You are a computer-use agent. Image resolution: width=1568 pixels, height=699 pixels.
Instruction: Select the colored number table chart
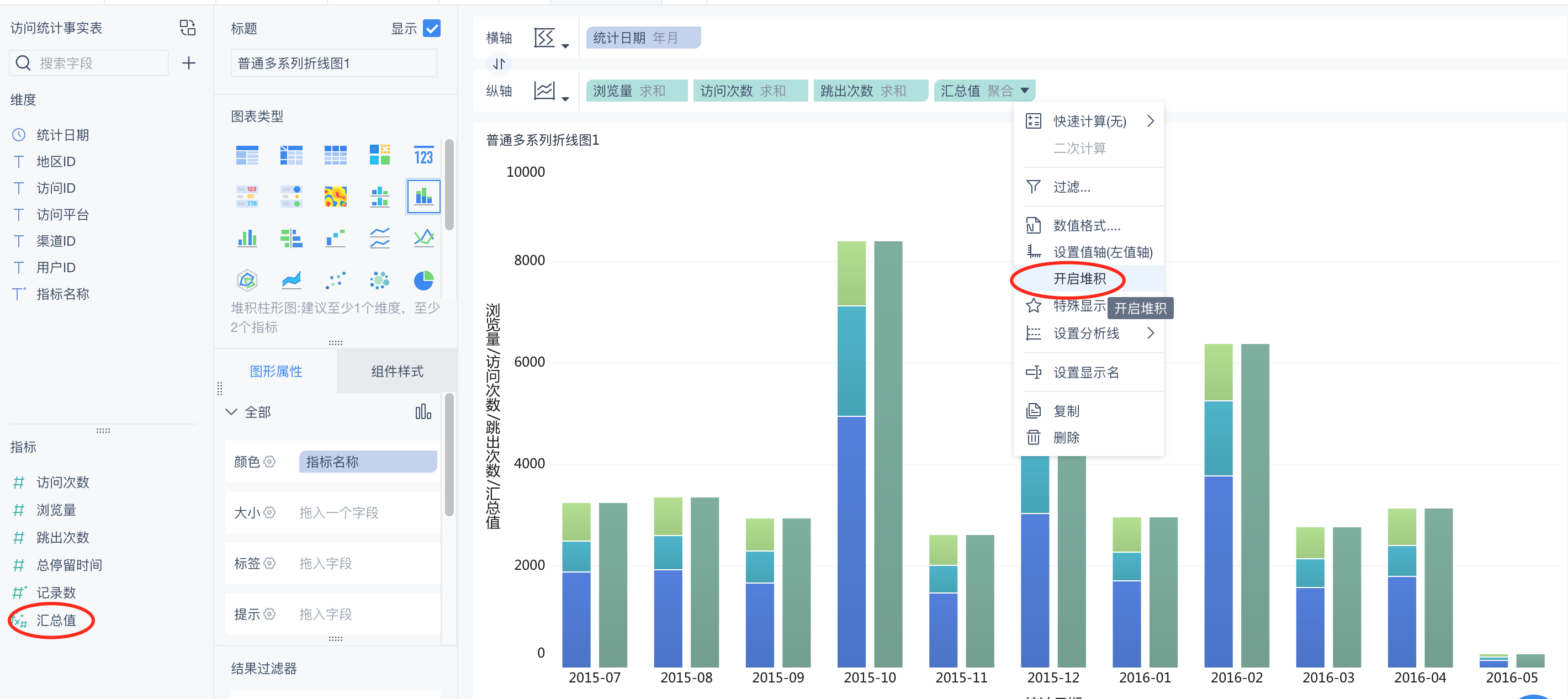[247, 197]
